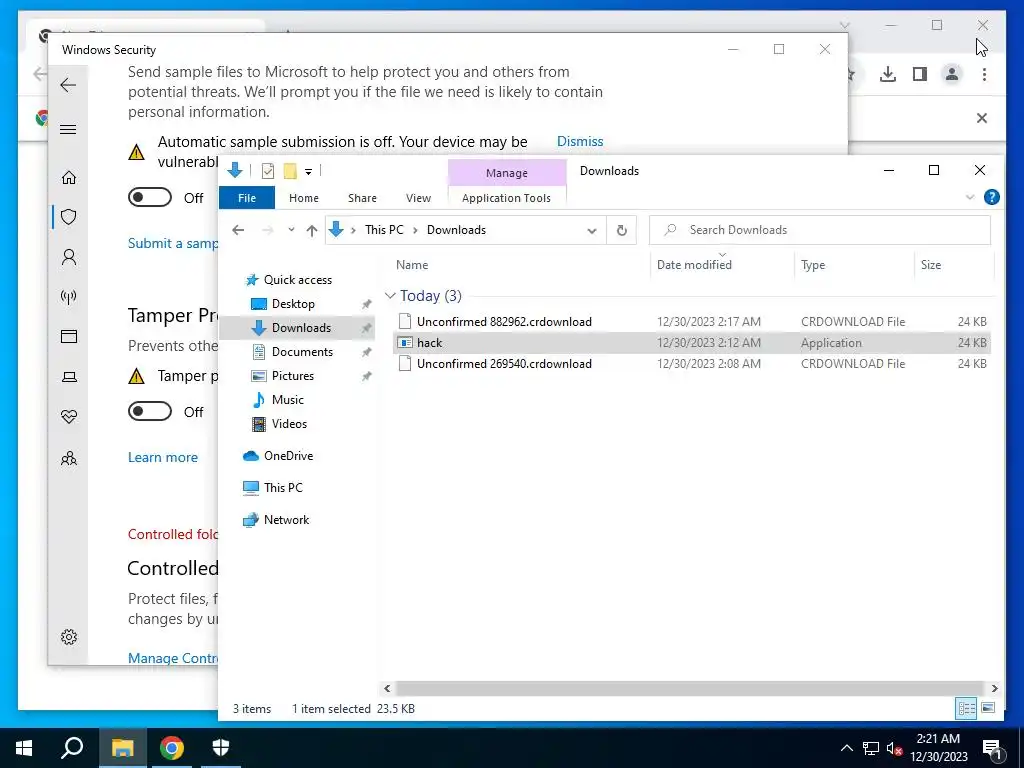The image size is (1024, 768).
Task: Toggle Automatic sample submission switch
Action: click(x=150, y=197)
